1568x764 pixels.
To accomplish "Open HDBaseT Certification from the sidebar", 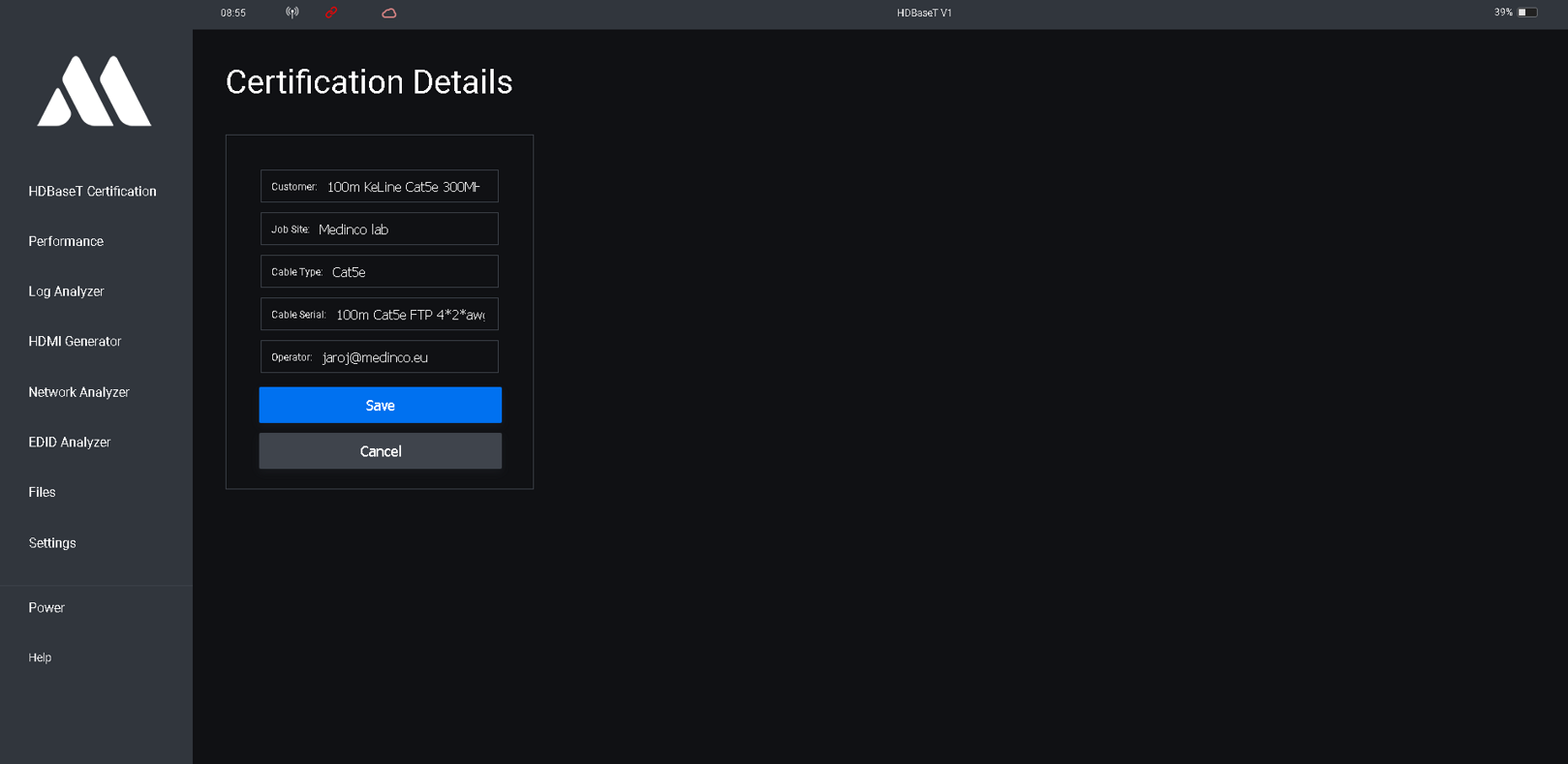I will [92, 192].
